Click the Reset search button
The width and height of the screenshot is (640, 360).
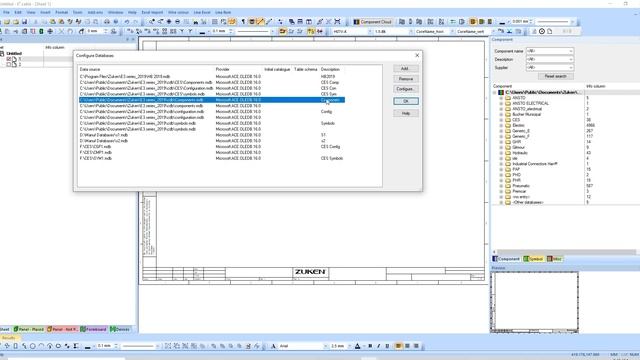click(x=556, y=76)
